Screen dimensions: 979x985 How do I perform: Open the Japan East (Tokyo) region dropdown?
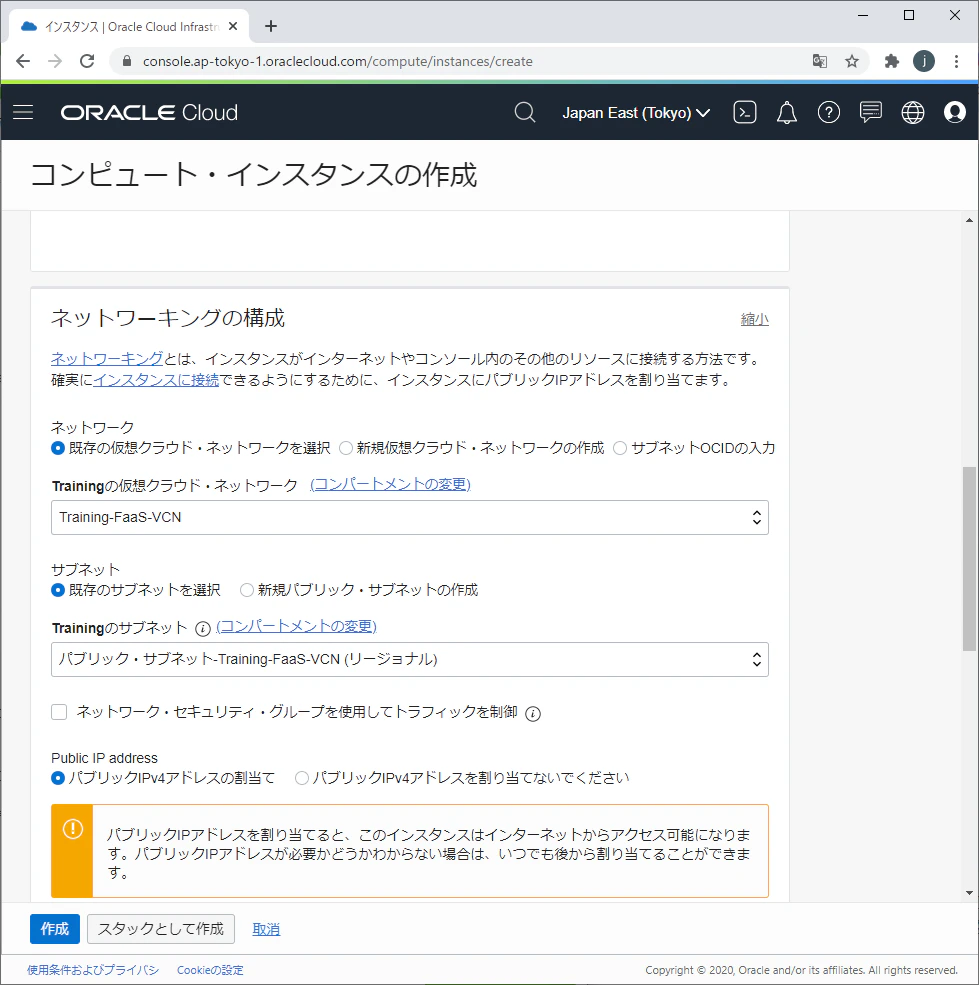tap(636, 112)
